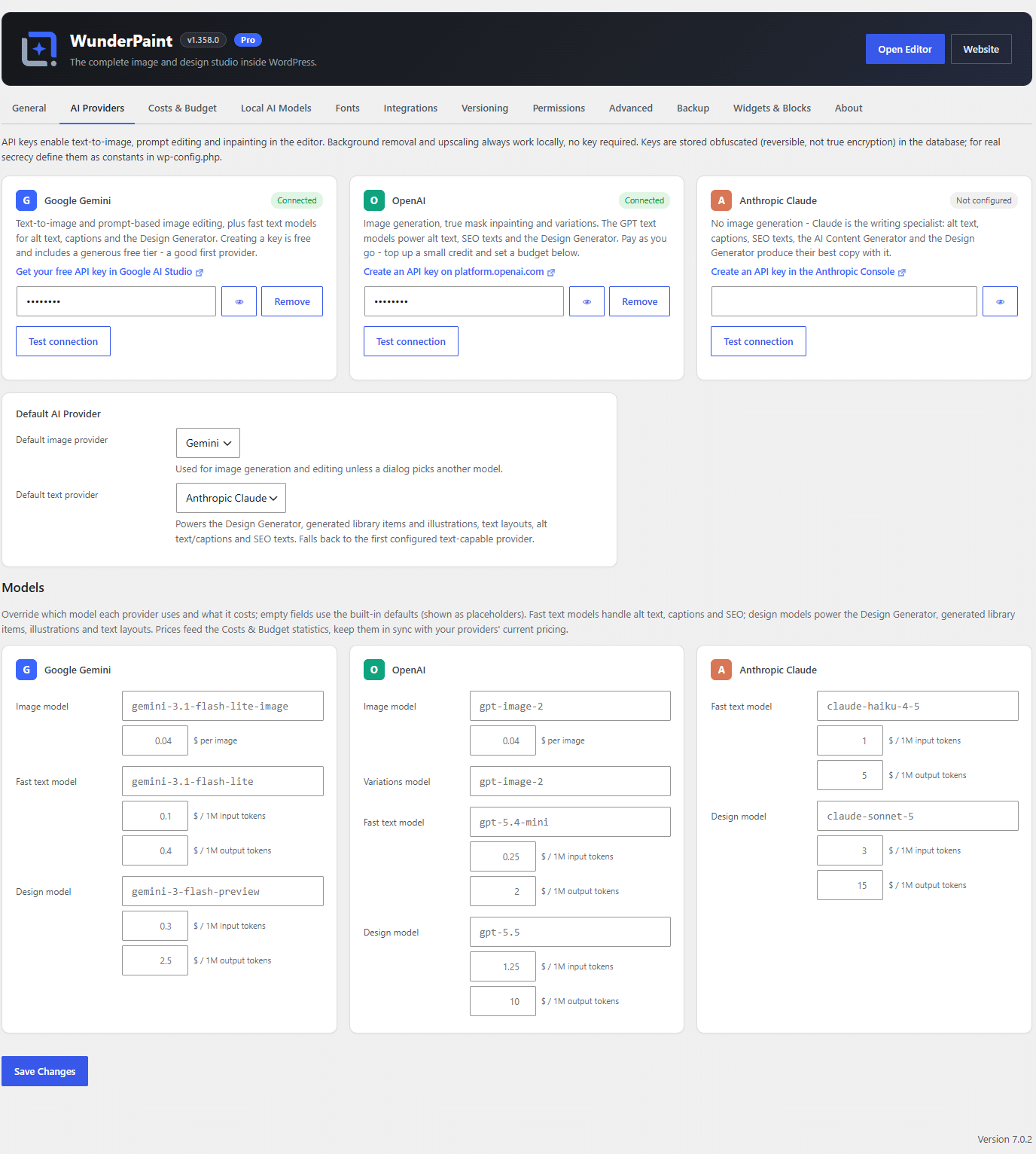This screenshot has height=1154, width=1036.
Task: Edit the Gemini Design model field
Action: [x=223, y=891]
